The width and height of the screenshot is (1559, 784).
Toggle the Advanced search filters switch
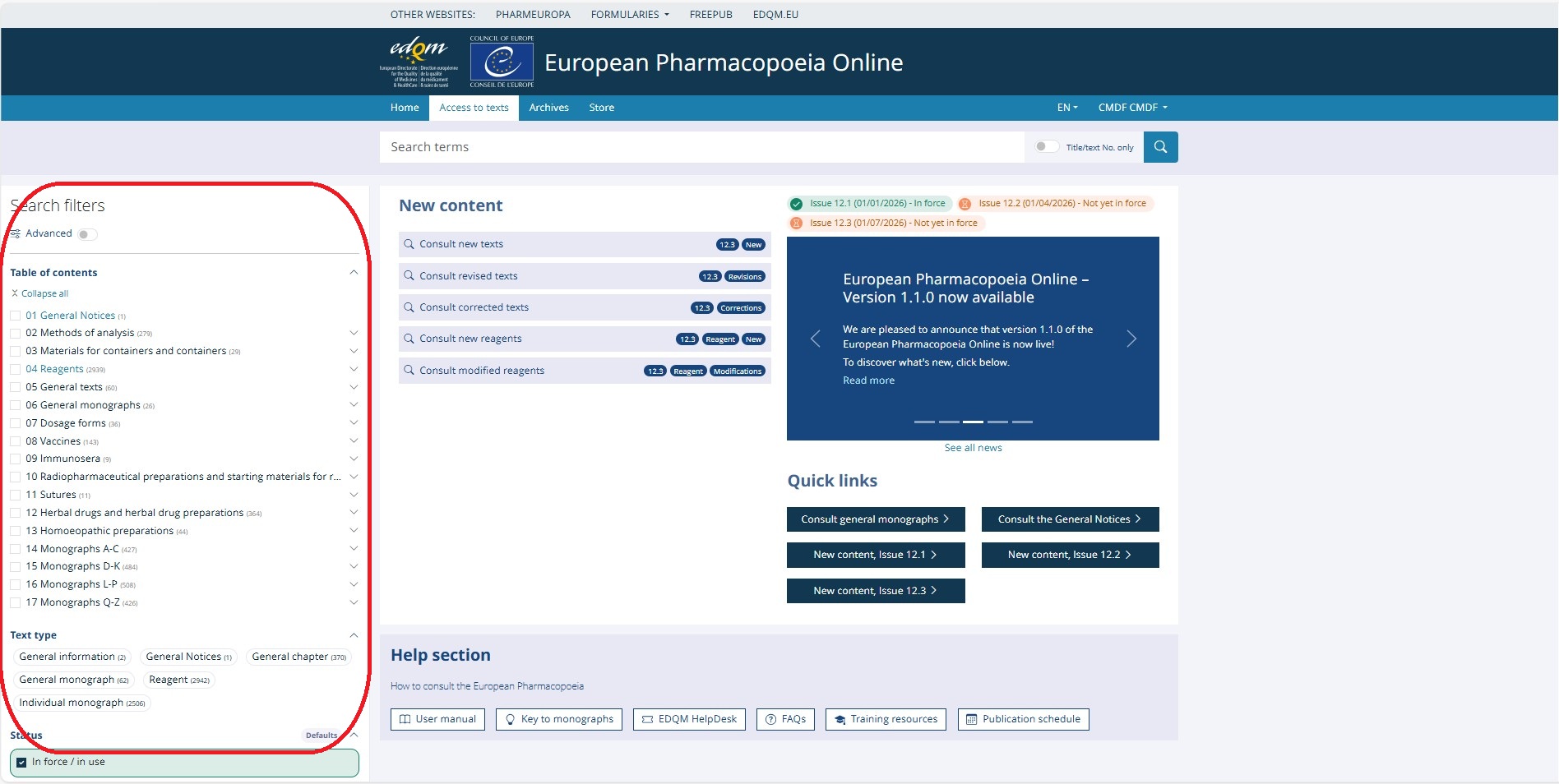pos(86,234)
